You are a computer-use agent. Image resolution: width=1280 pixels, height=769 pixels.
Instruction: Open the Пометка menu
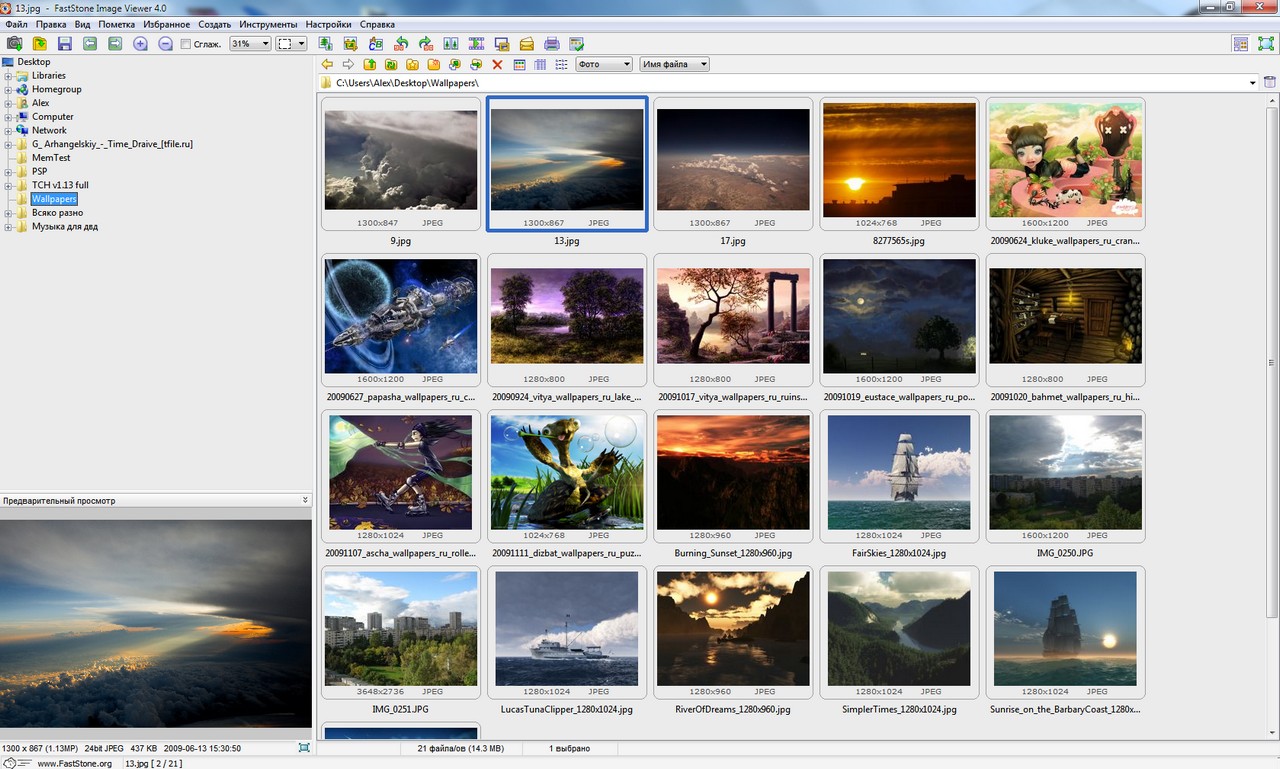(x=116, y=24)
